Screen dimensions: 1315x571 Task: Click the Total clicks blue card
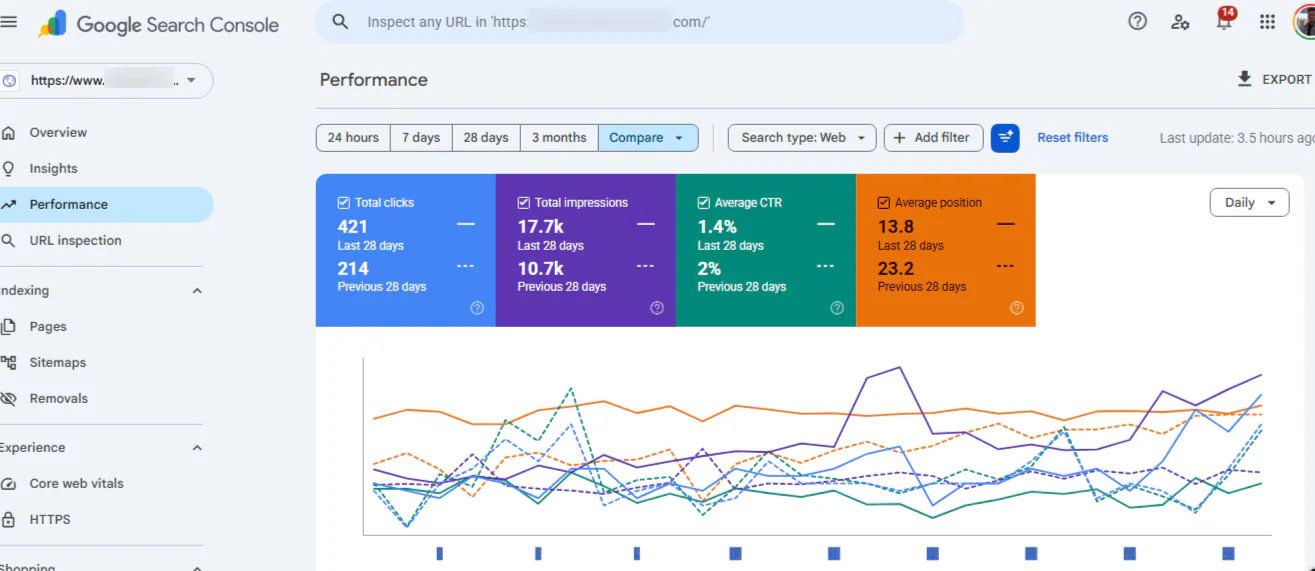tap(406, 250)
